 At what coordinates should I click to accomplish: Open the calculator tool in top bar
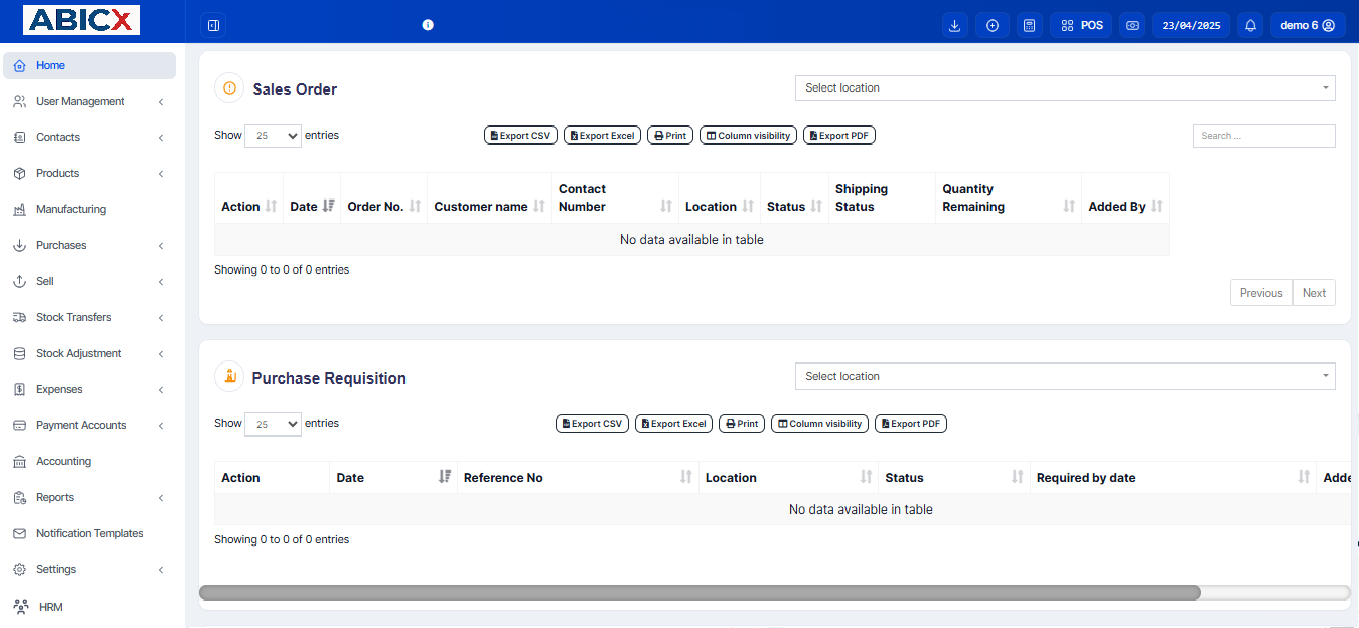pyautogui.click(x=1029, y=24)
